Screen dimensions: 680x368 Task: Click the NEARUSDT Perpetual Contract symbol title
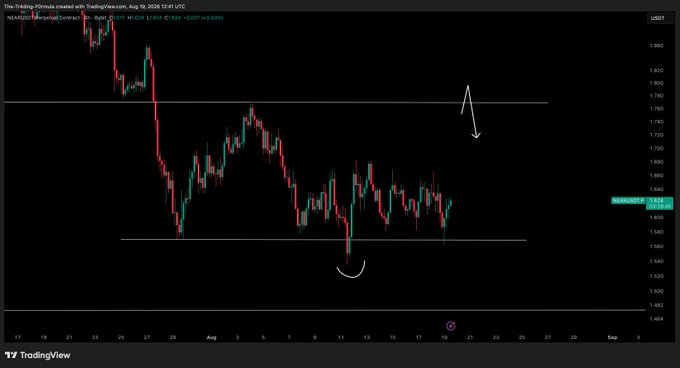coord(43,18)
